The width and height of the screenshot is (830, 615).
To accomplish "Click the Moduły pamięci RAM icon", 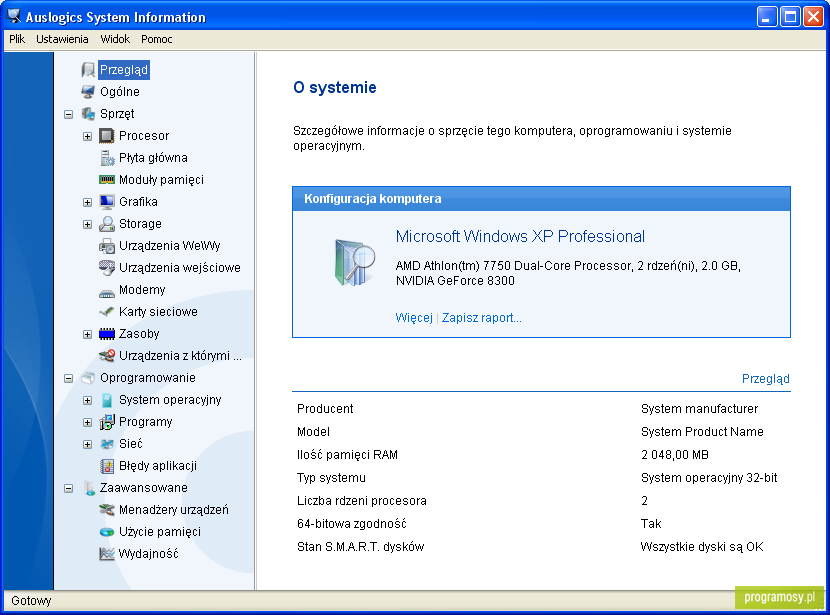I will click(107, 180).
